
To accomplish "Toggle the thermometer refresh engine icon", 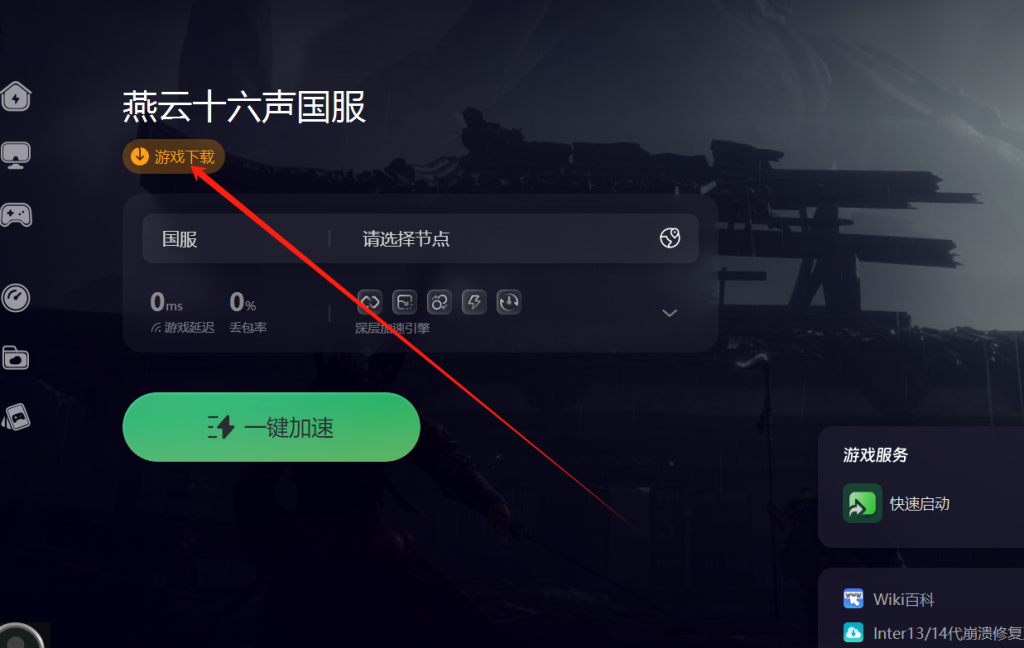I will (x=509, y=302).
